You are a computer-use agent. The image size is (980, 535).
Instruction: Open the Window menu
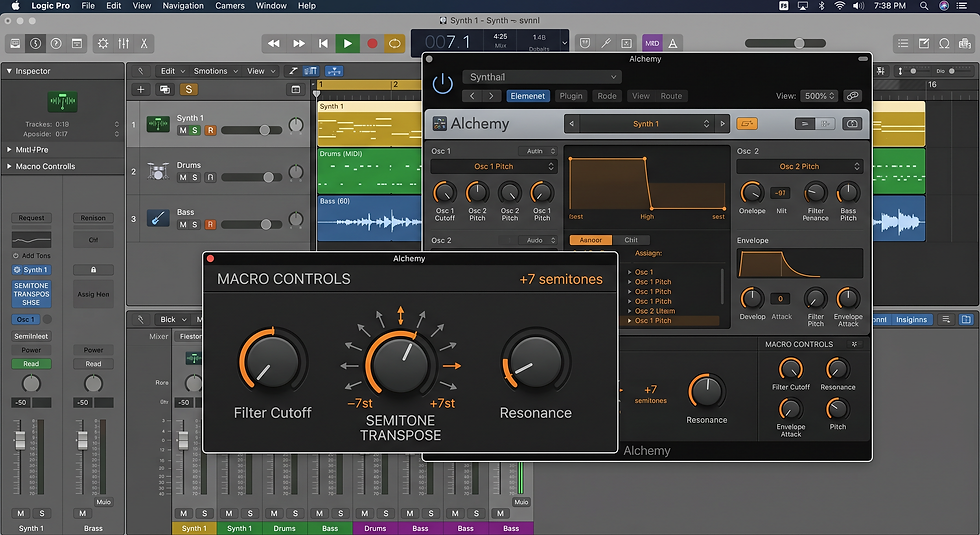coord(271,6)
